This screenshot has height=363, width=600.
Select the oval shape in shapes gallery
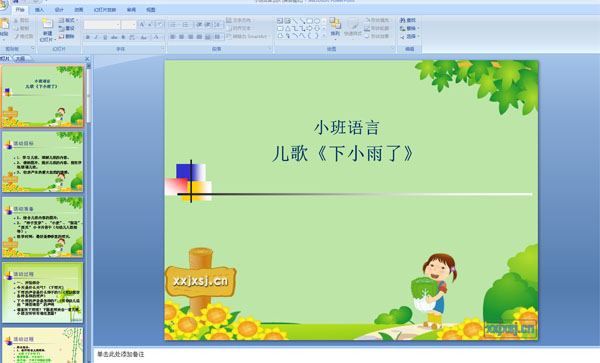click(x=317, y=21)
